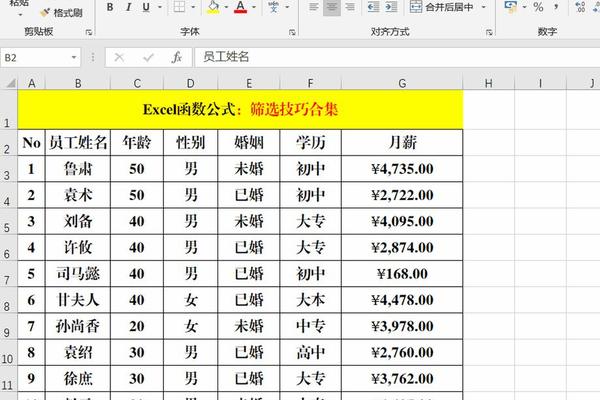Select column F header
Screen dimensions: 600x400
310,83
